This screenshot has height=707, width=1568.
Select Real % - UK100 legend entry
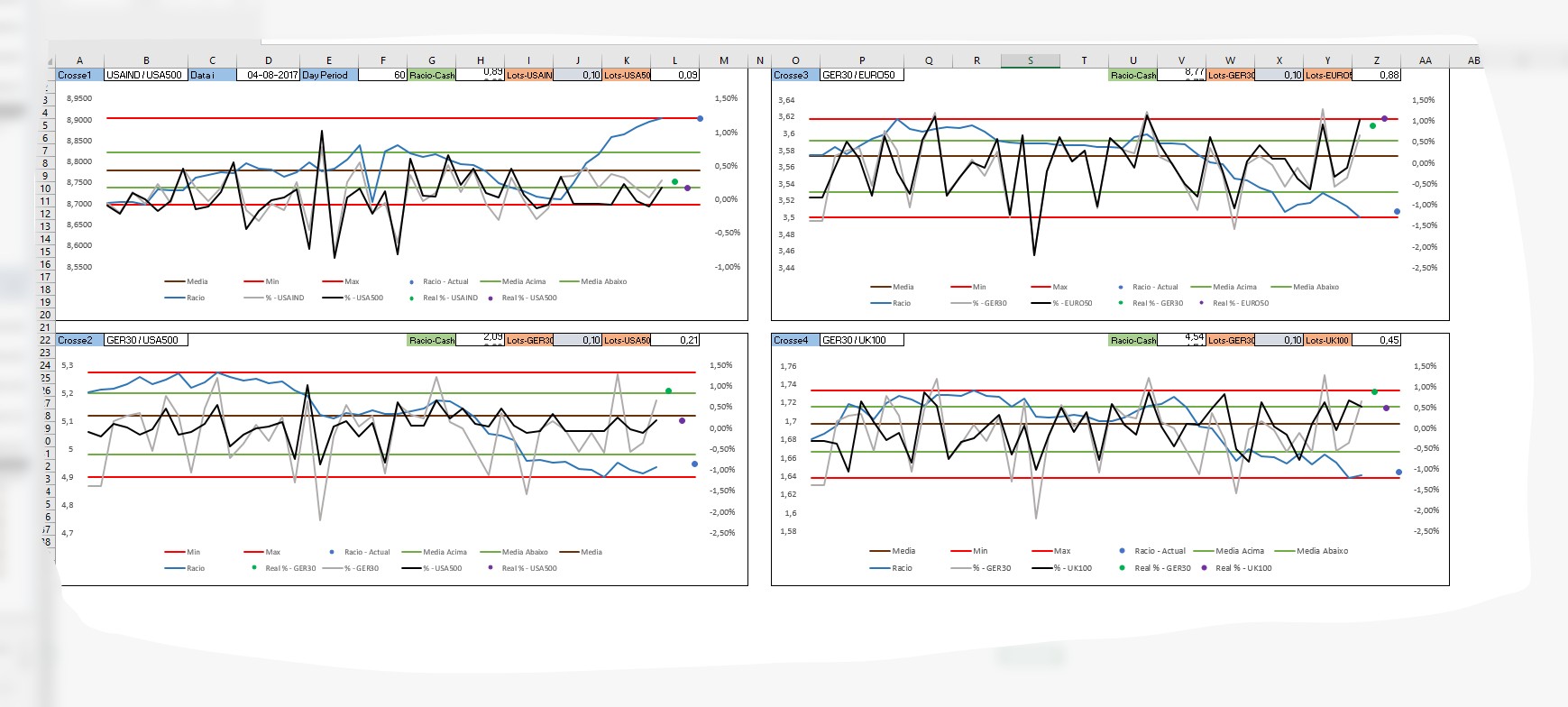point(1236,568)
